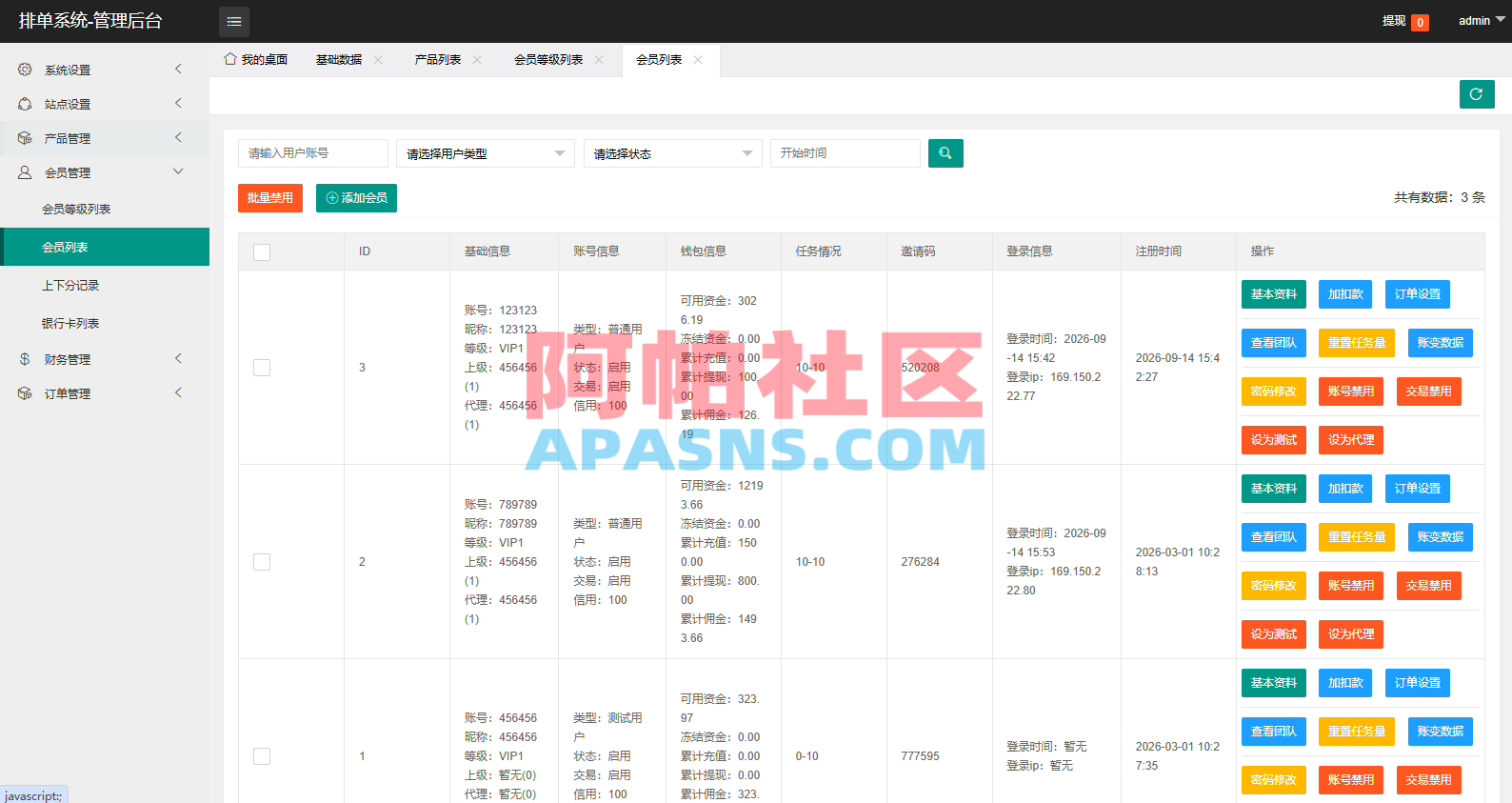Screen dimensions: 1512x803
Task: Click 设为测试 for account 123123
Action: click(1274, 440)
